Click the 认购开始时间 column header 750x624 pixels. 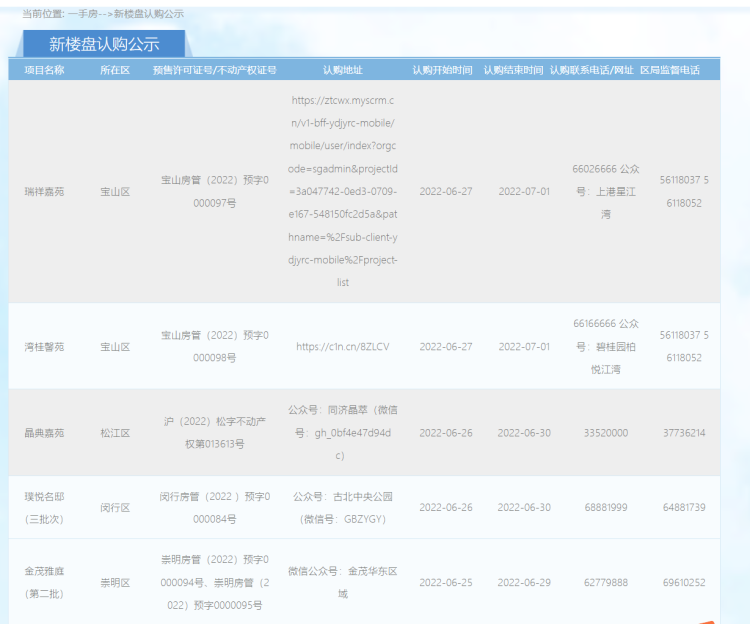(442, 70)
